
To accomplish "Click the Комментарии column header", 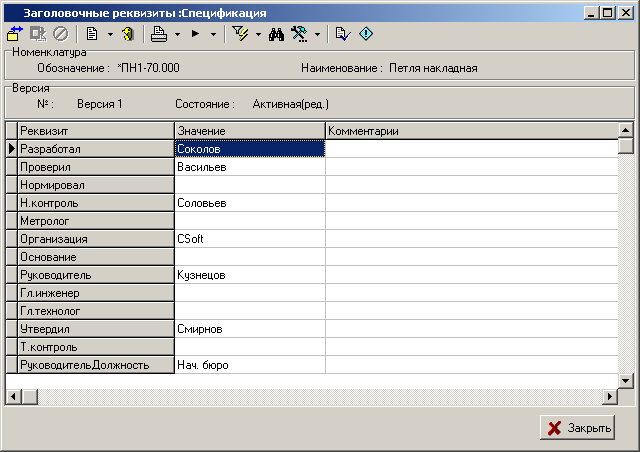I will 470,131.
